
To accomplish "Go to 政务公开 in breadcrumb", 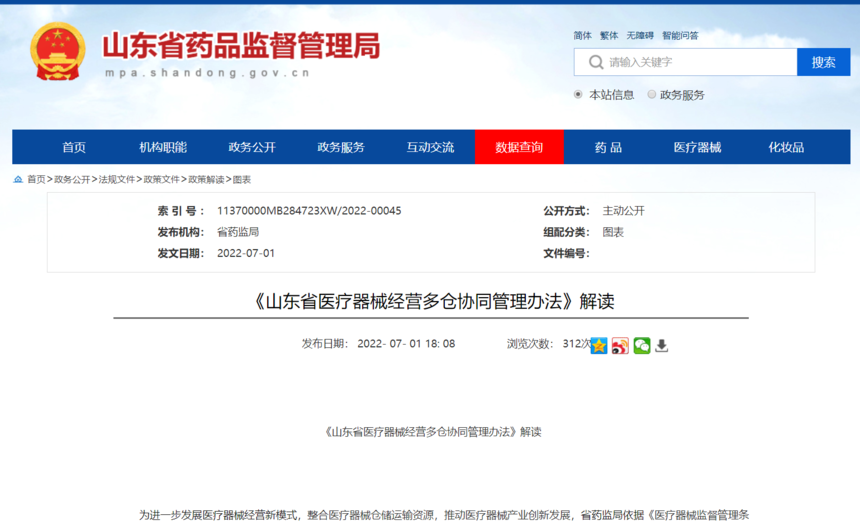I will 72,179.
